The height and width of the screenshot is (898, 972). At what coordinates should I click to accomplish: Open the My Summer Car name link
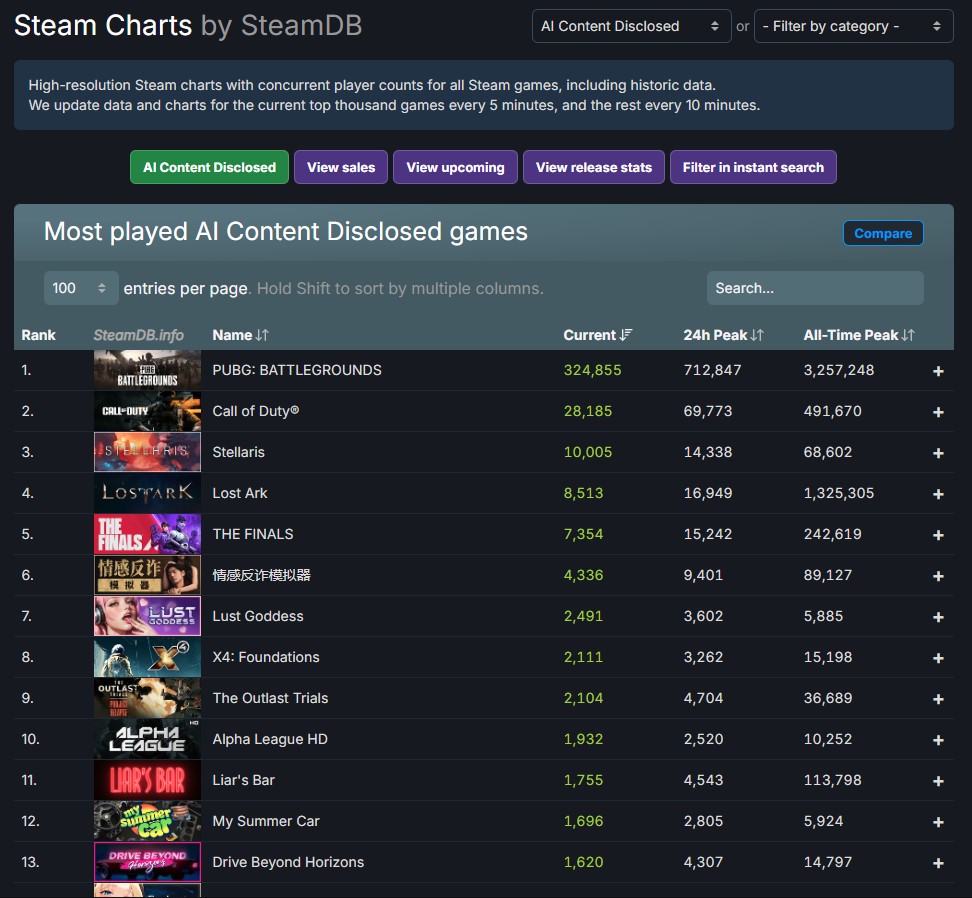[x=266, y=821]
